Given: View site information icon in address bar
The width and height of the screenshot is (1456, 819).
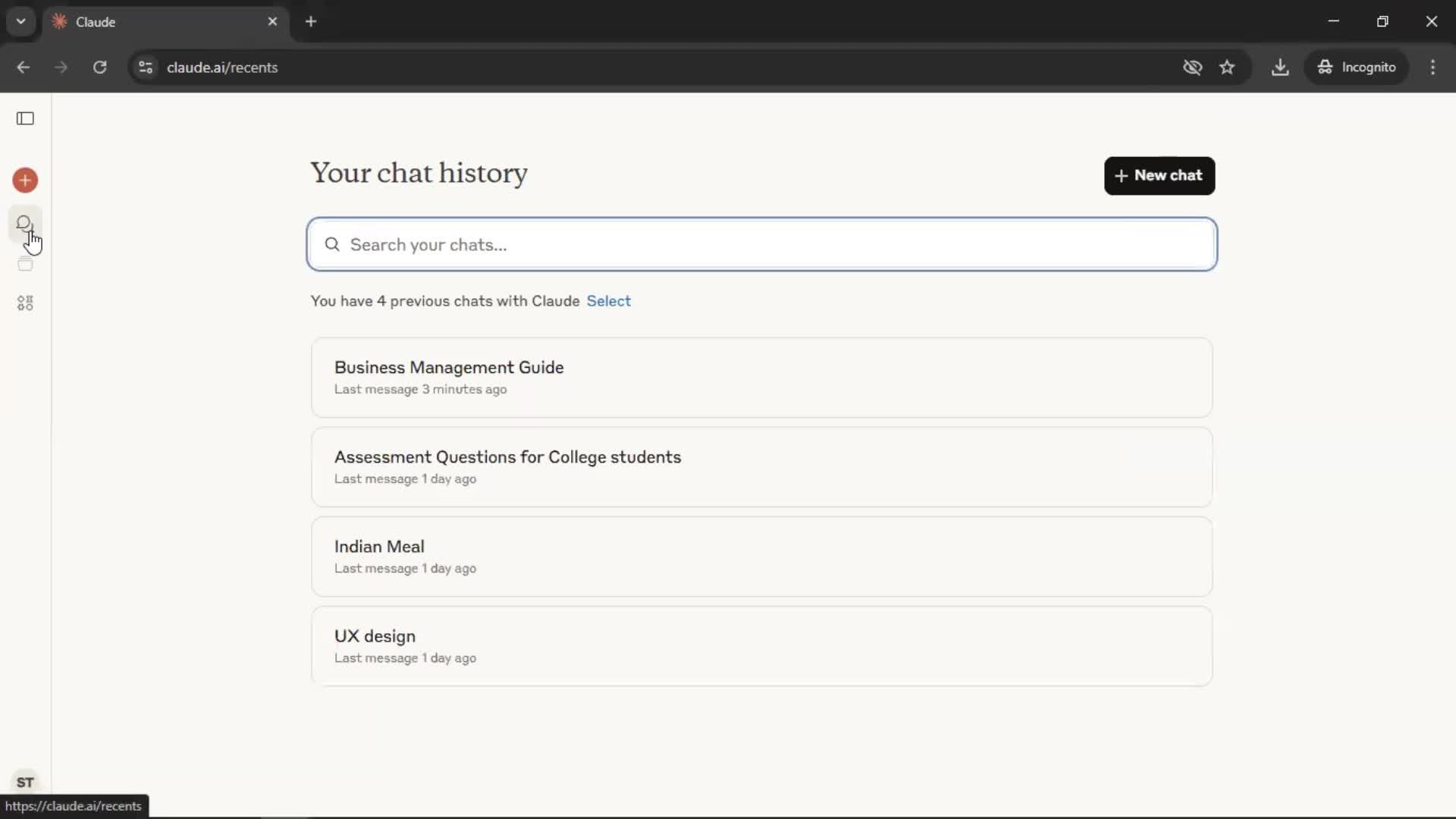Looking at the screenshot, I should (146, 67).
